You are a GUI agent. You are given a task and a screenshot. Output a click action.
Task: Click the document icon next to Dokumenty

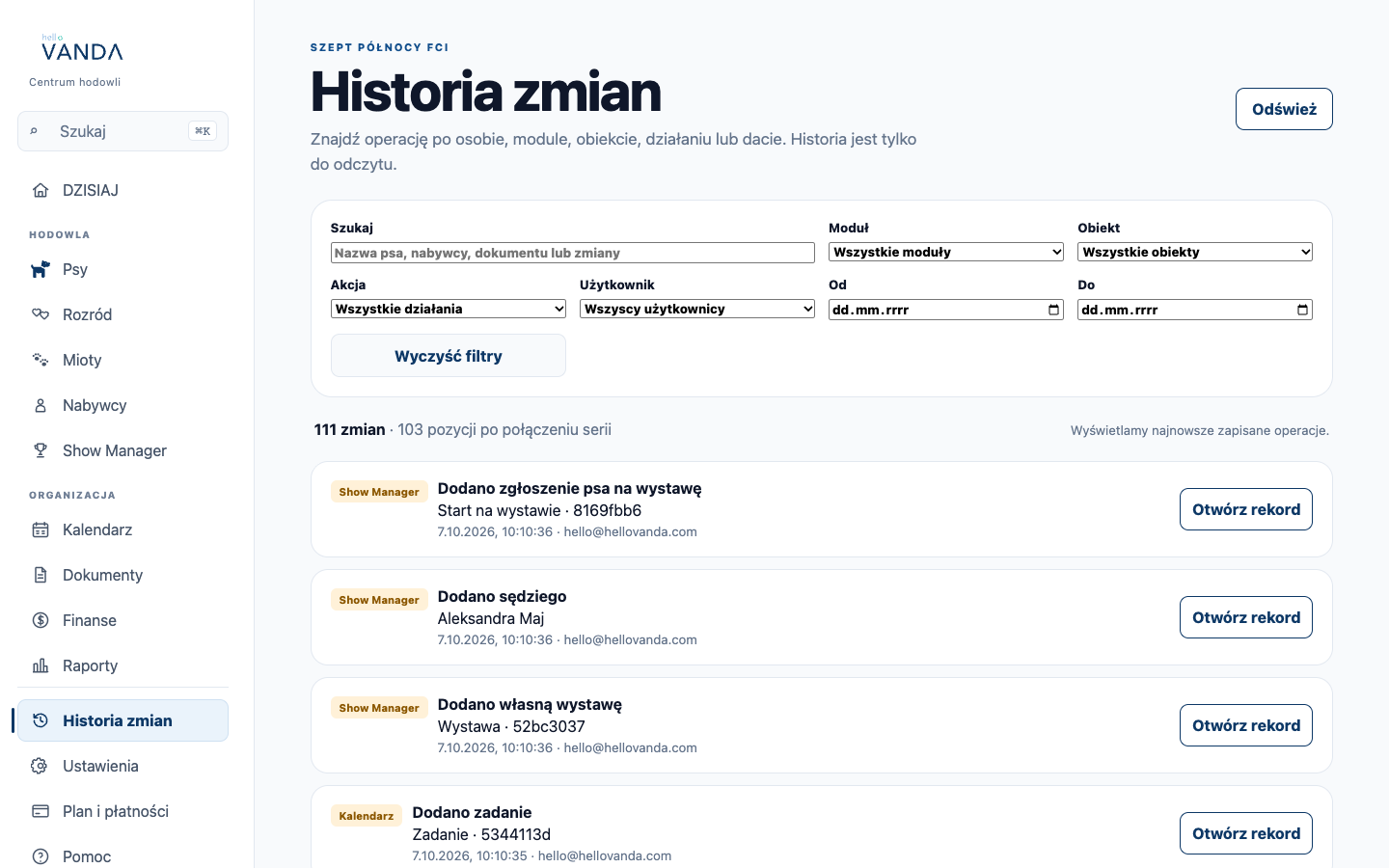pyautogui.click(x=41, y=575)
